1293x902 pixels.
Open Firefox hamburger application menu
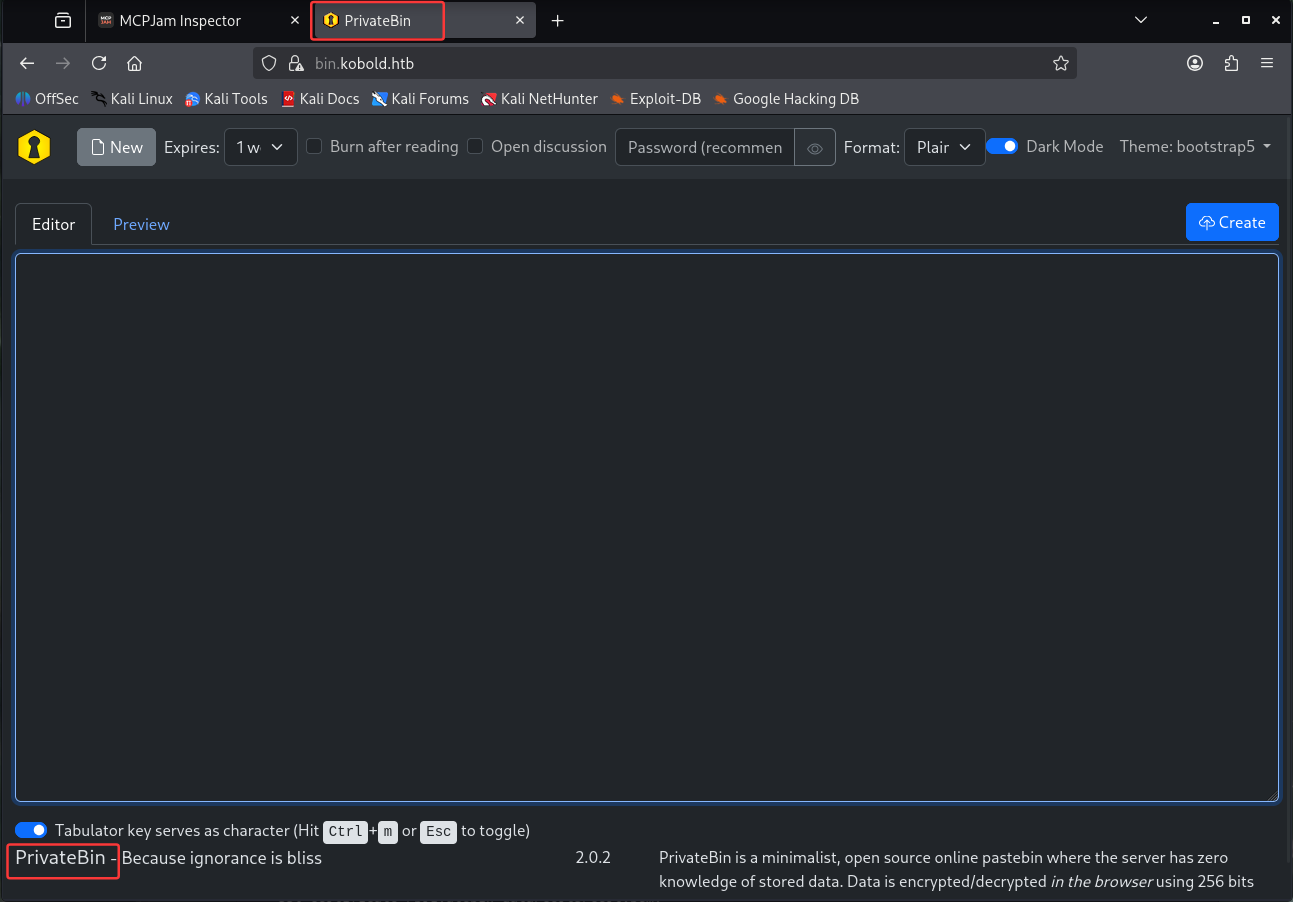[1267, 63]
